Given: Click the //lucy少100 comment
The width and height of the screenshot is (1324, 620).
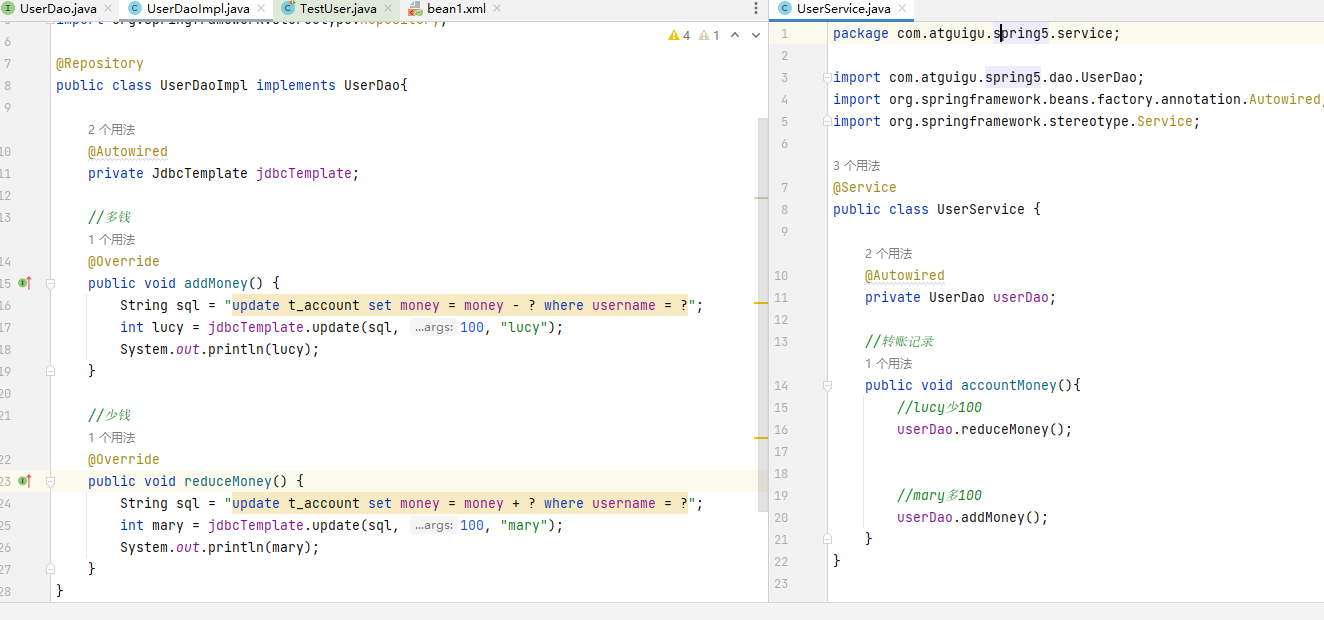Looking at the screenshot, I should 940,407.
